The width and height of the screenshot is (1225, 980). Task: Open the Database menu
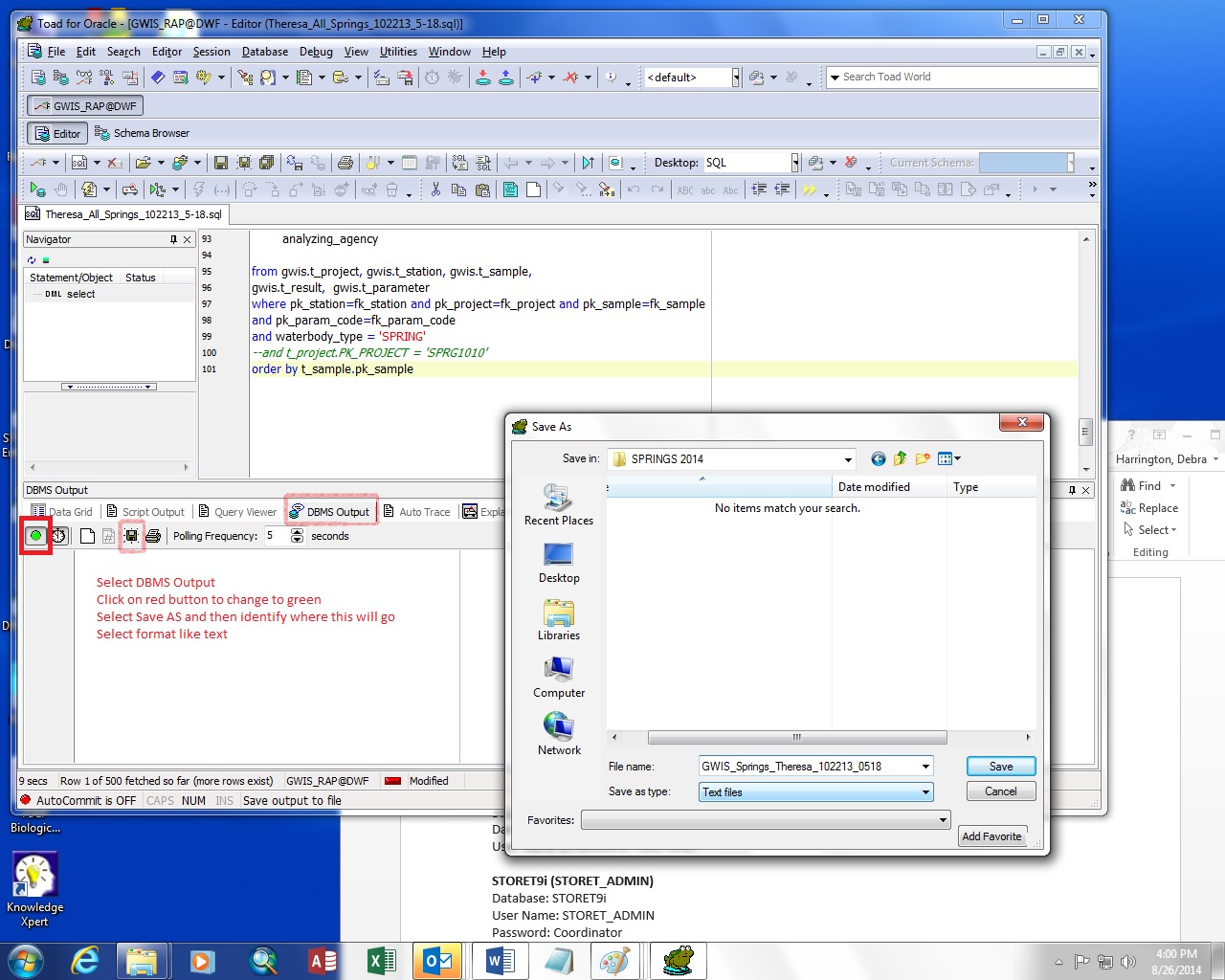[265, 52]
